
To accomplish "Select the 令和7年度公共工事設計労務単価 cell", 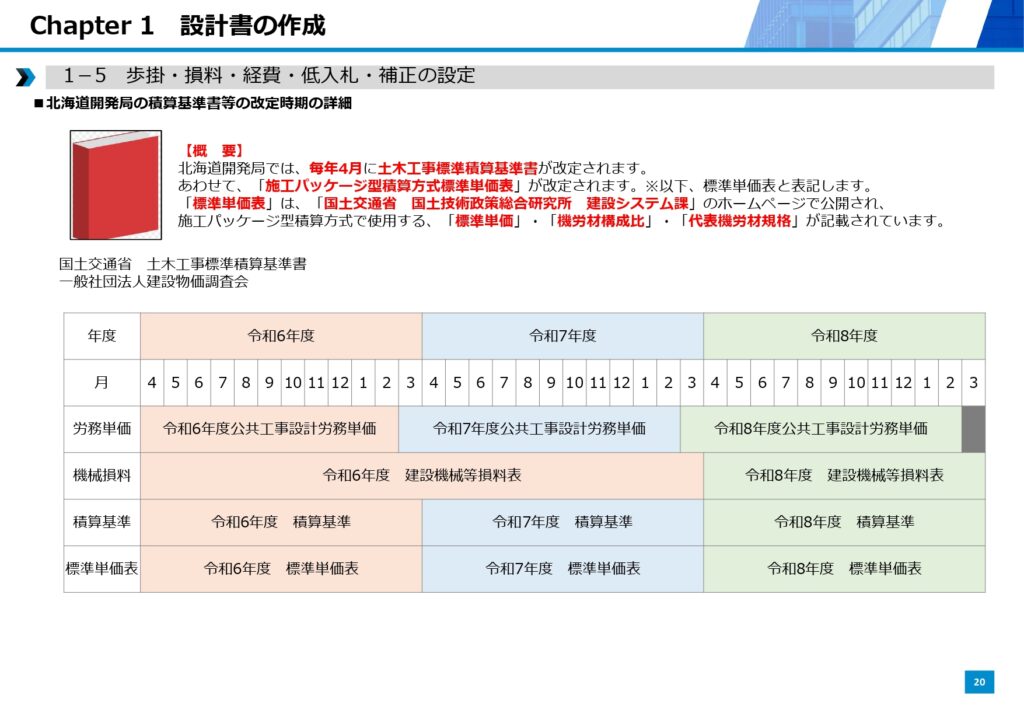I will click(539, 429).
